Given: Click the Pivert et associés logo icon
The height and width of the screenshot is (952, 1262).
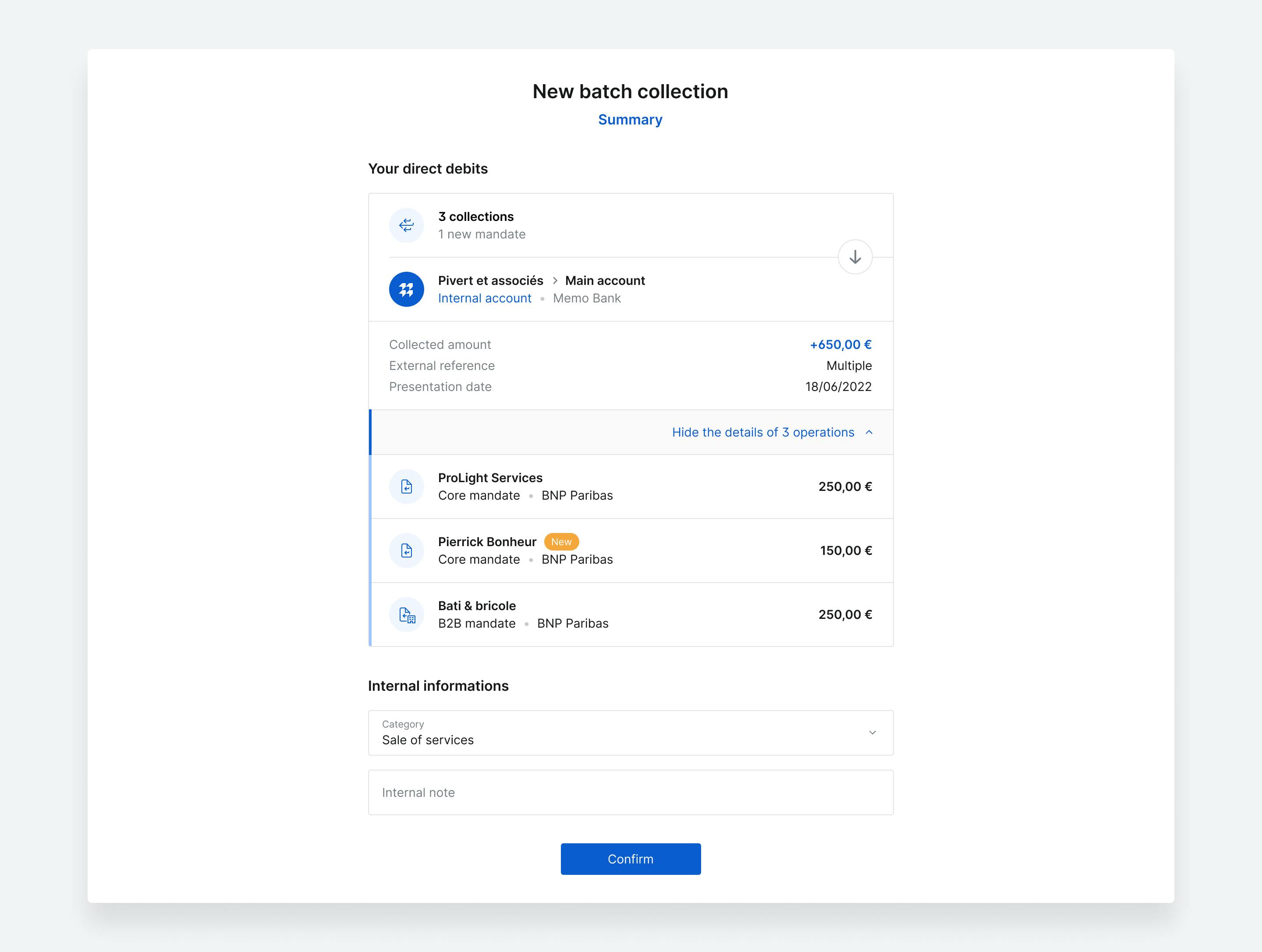Looking at the screenshot, I should [x=406, y=289].
